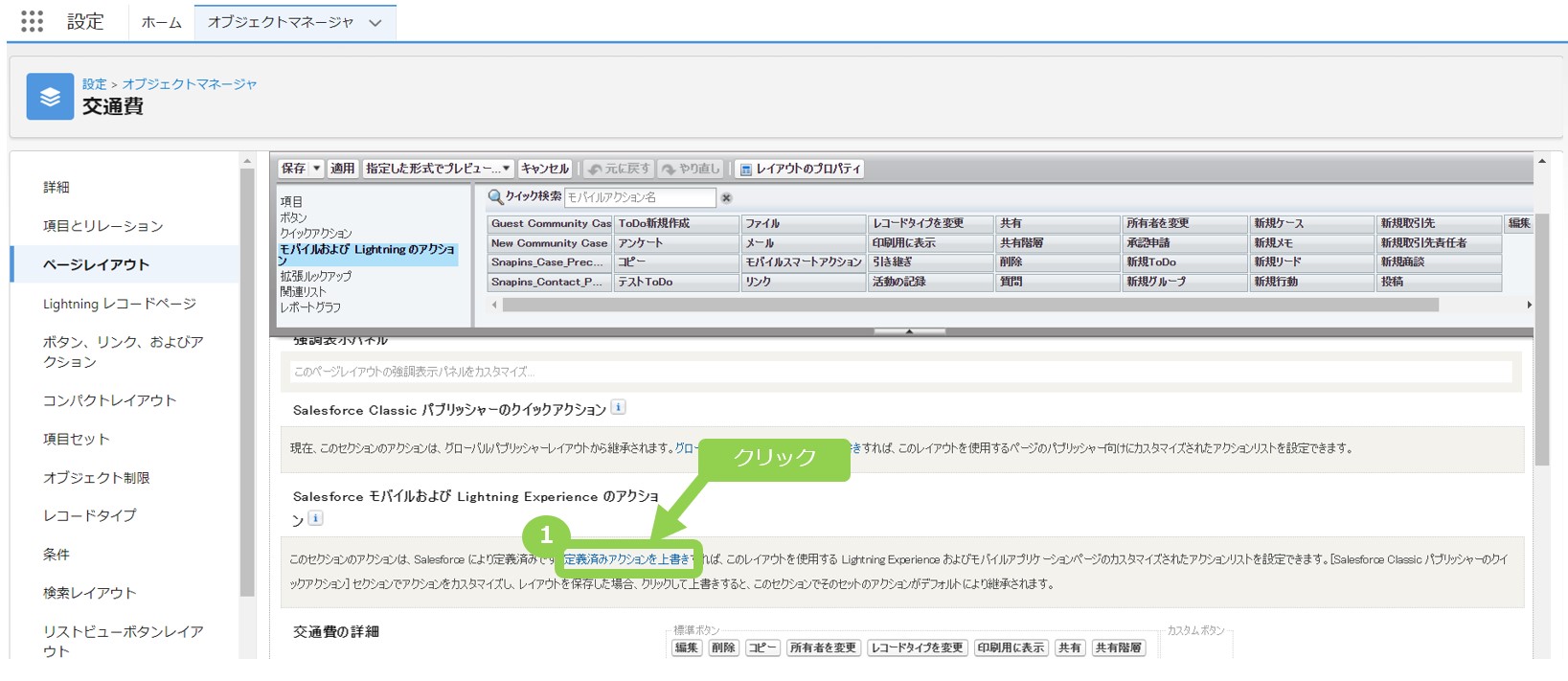Open 項目とリレーション in the sidebar

tap(102, 226)
